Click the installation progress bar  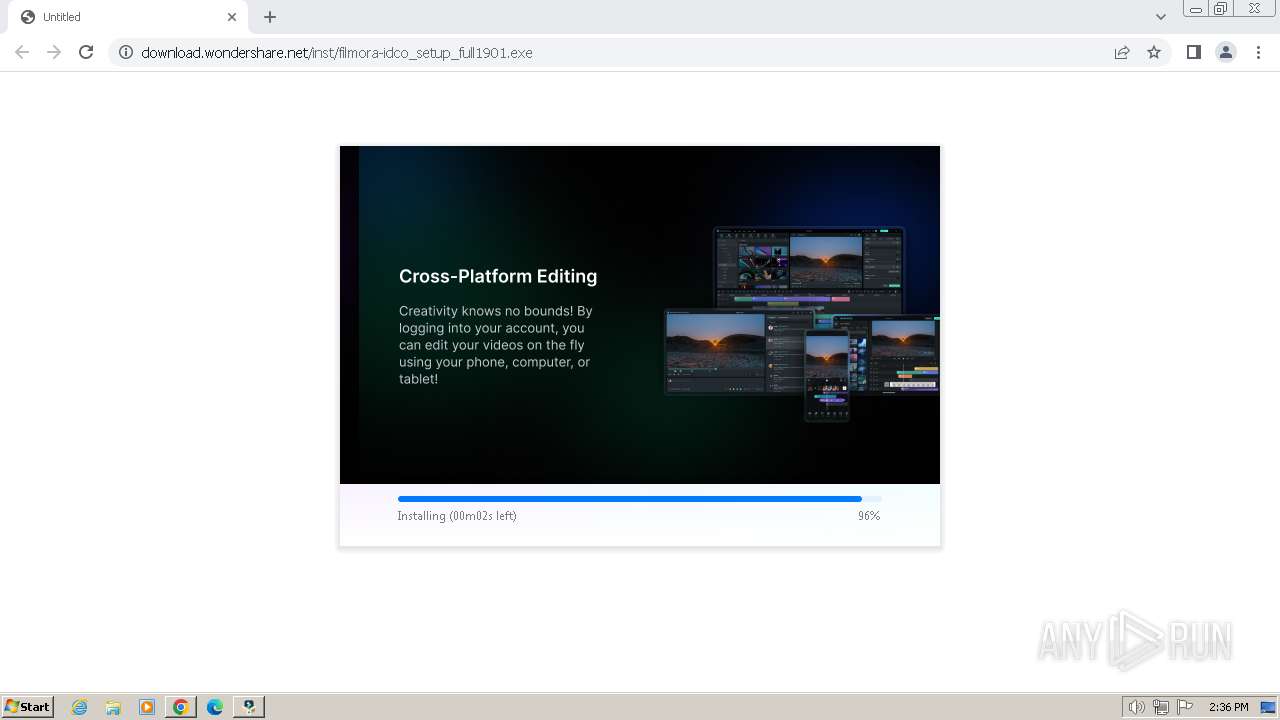tap(640, 499)
